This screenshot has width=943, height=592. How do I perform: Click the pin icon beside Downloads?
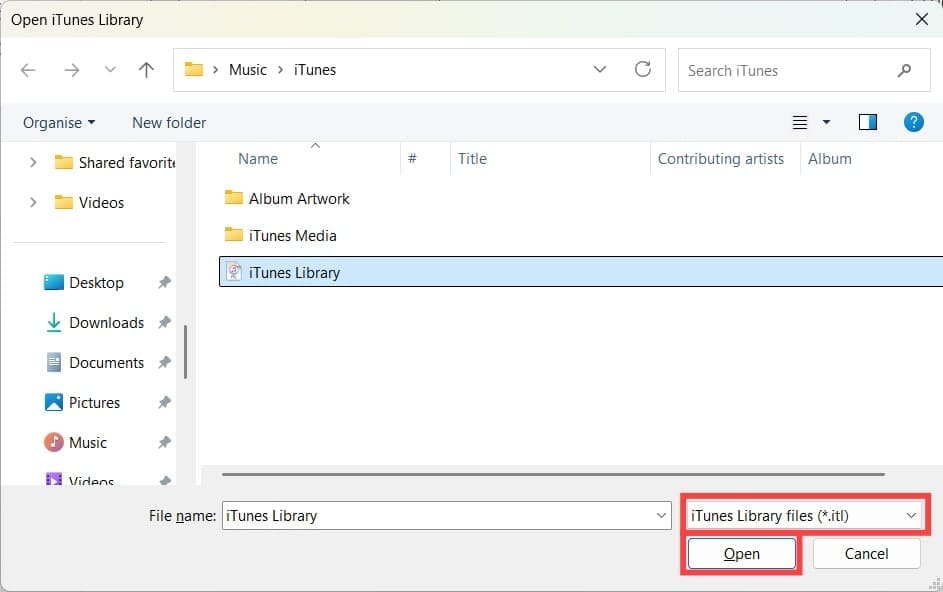[165, 322]
